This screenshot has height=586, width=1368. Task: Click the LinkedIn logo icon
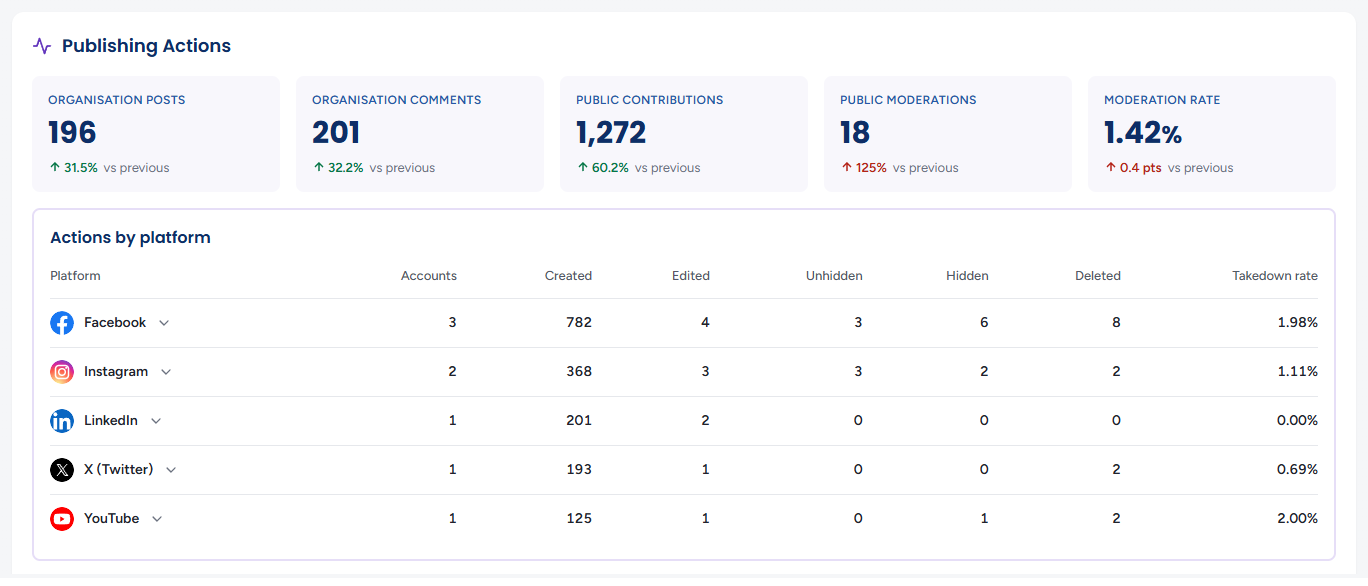pyautogui.click(x=62, y=421)
